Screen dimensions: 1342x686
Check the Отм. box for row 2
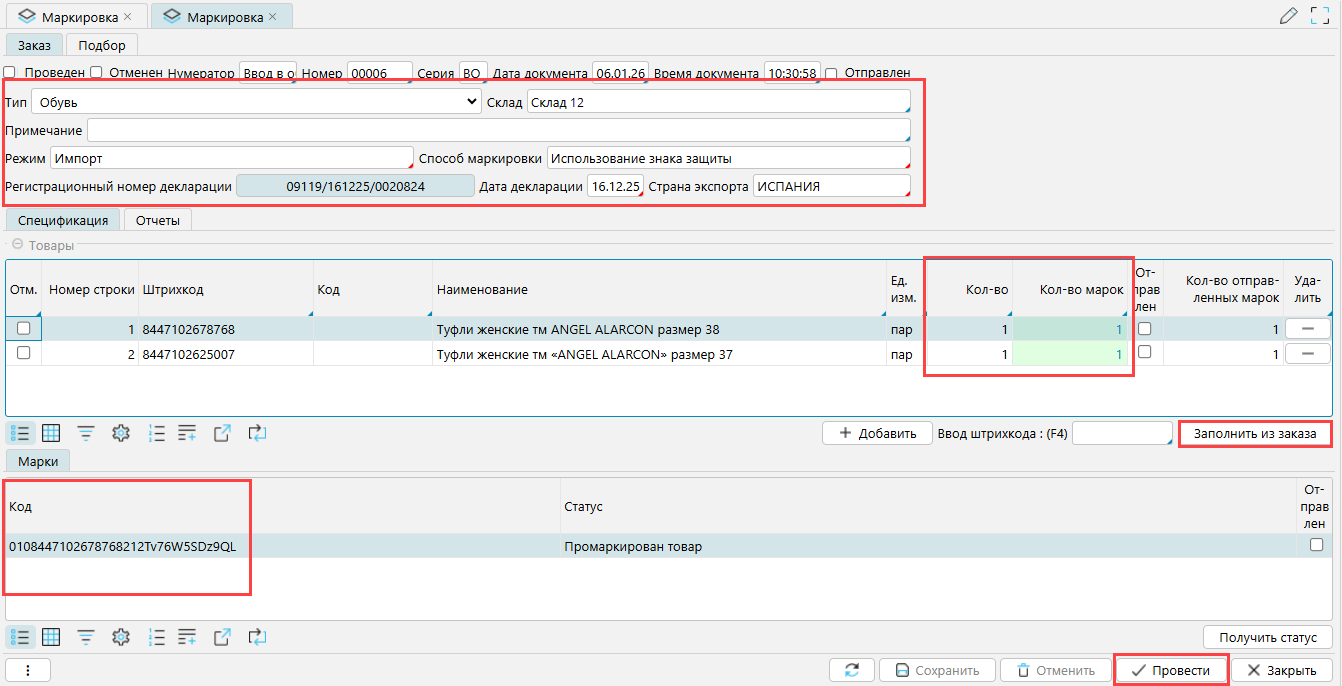click(x=23, y=353)
